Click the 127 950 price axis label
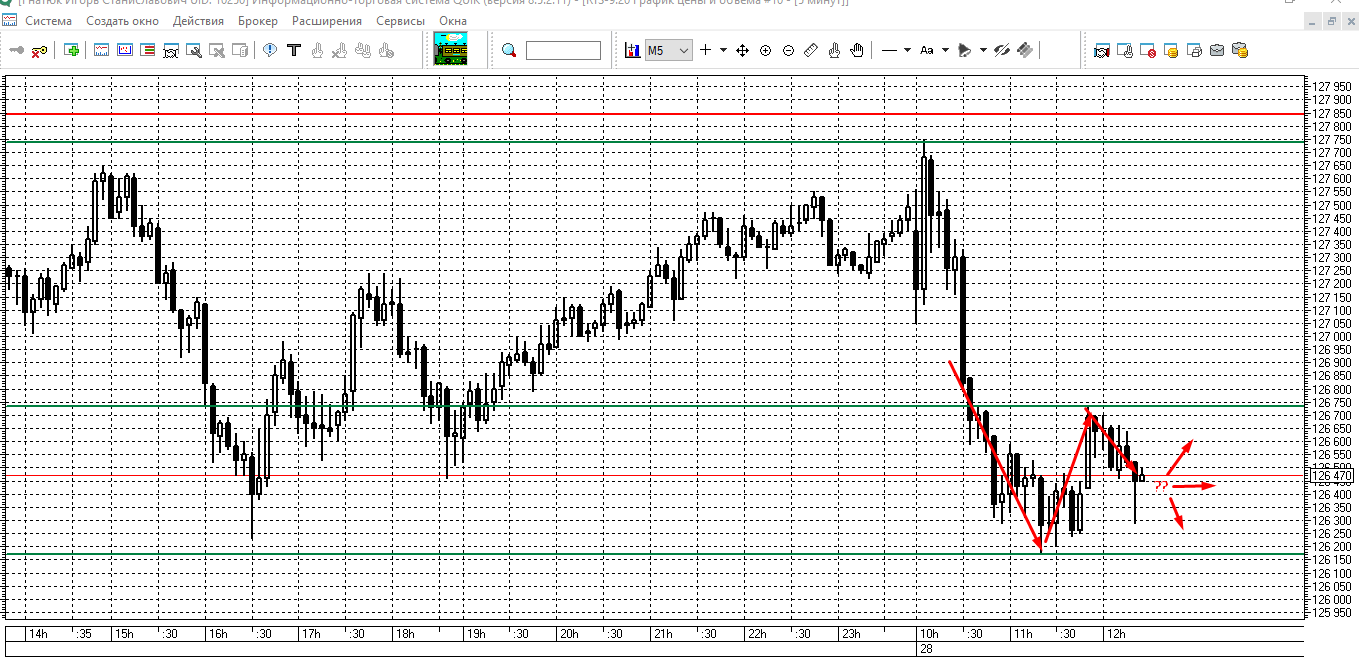 pos(1331,86)
